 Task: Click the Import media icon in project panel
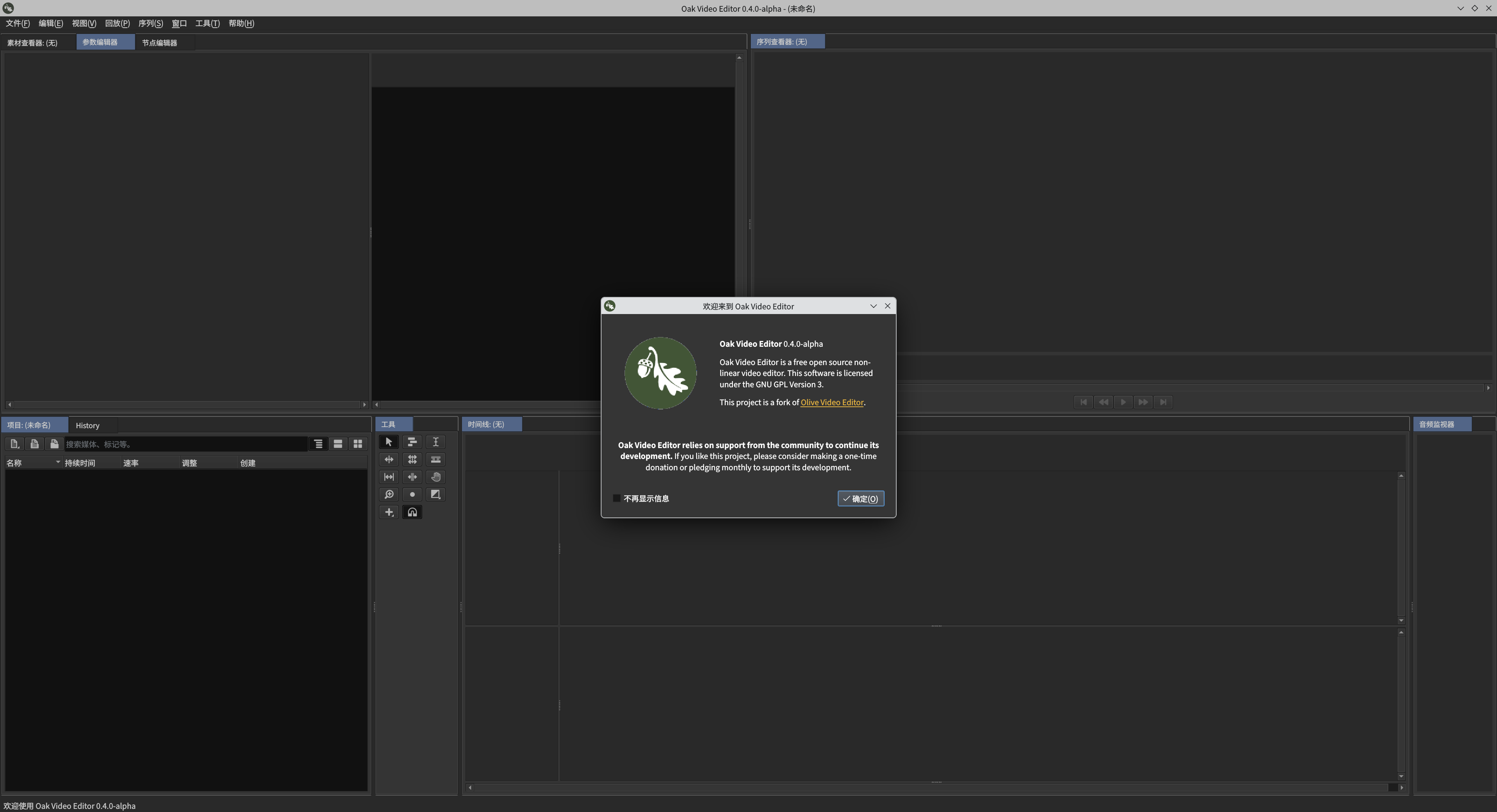[x=34, y=444]
